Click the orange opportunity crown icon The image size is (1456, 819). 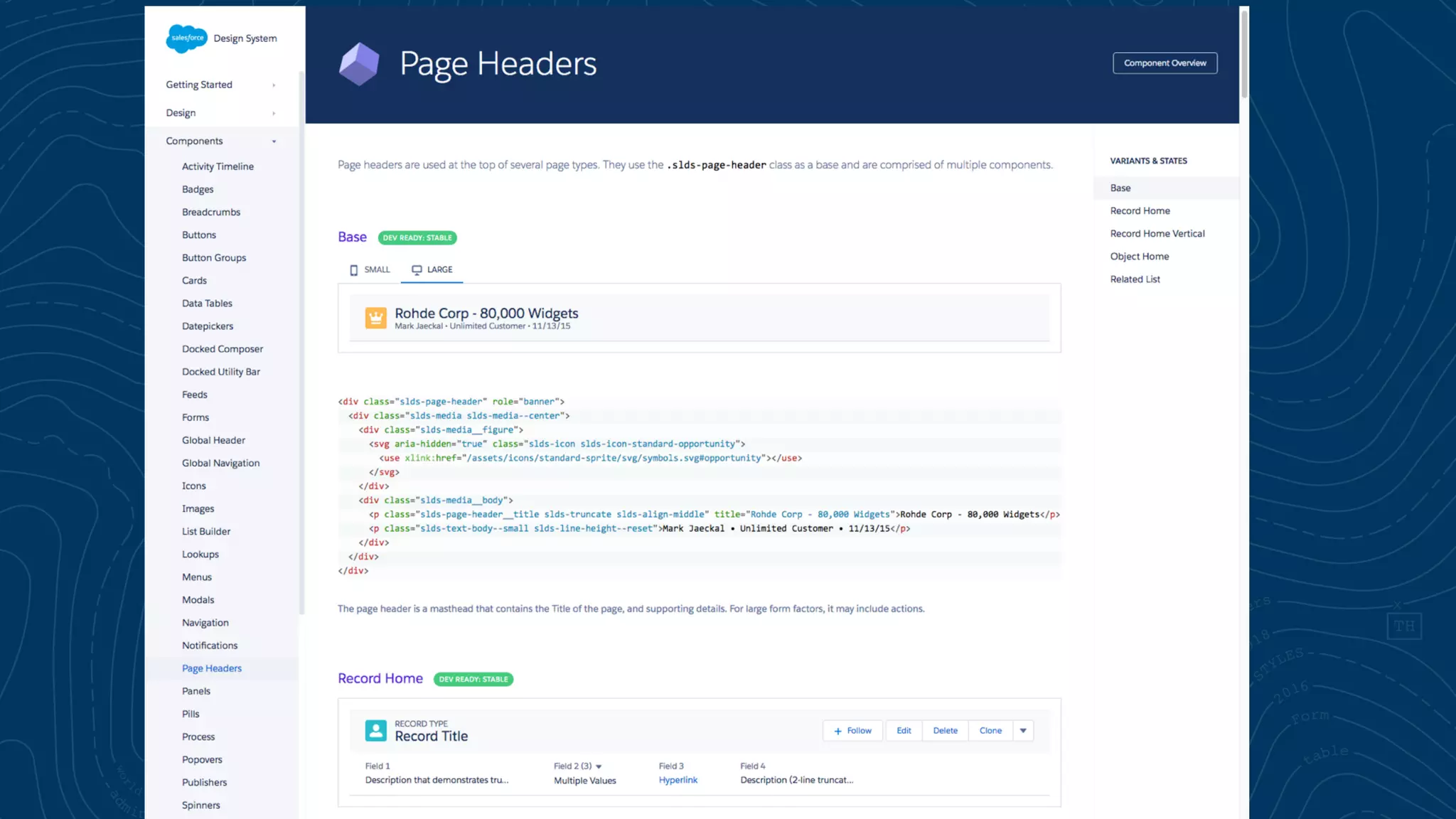[375, 318]
